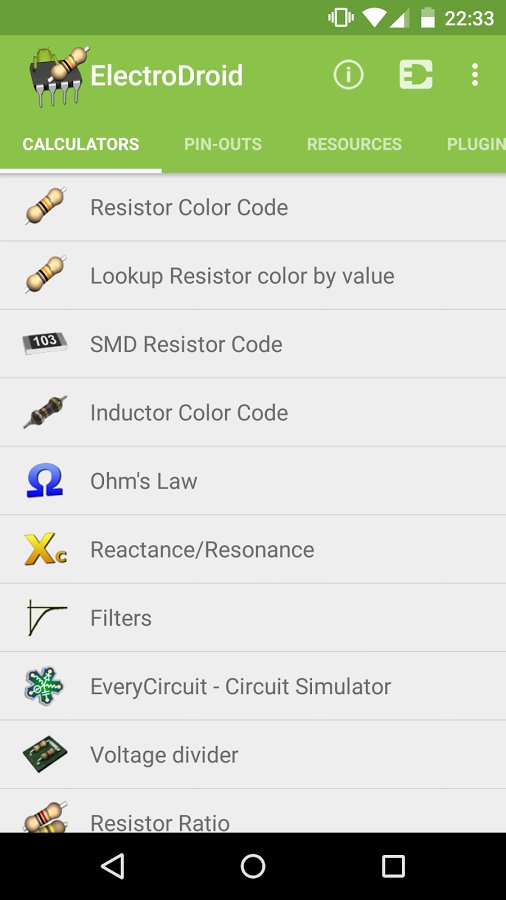
Task: Open Resistor Color Code calculator
Action: [x=253, y=207]
